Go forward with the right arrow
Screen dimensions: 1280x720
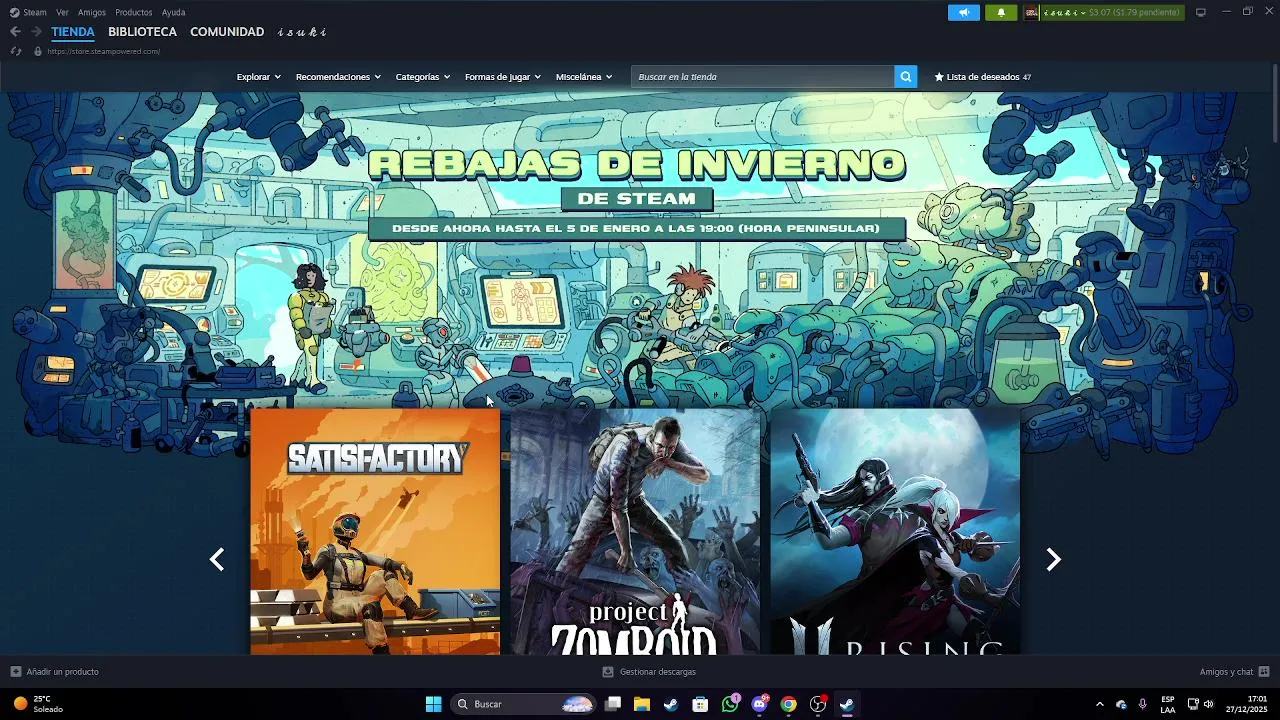tap(36, 32)
